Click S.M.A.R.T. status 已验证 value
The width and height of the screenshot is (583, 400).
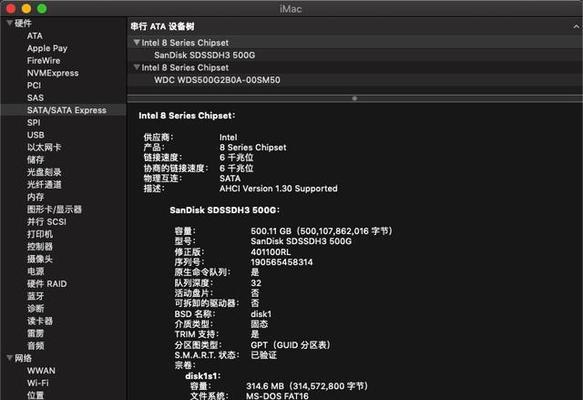coord(264,355)
